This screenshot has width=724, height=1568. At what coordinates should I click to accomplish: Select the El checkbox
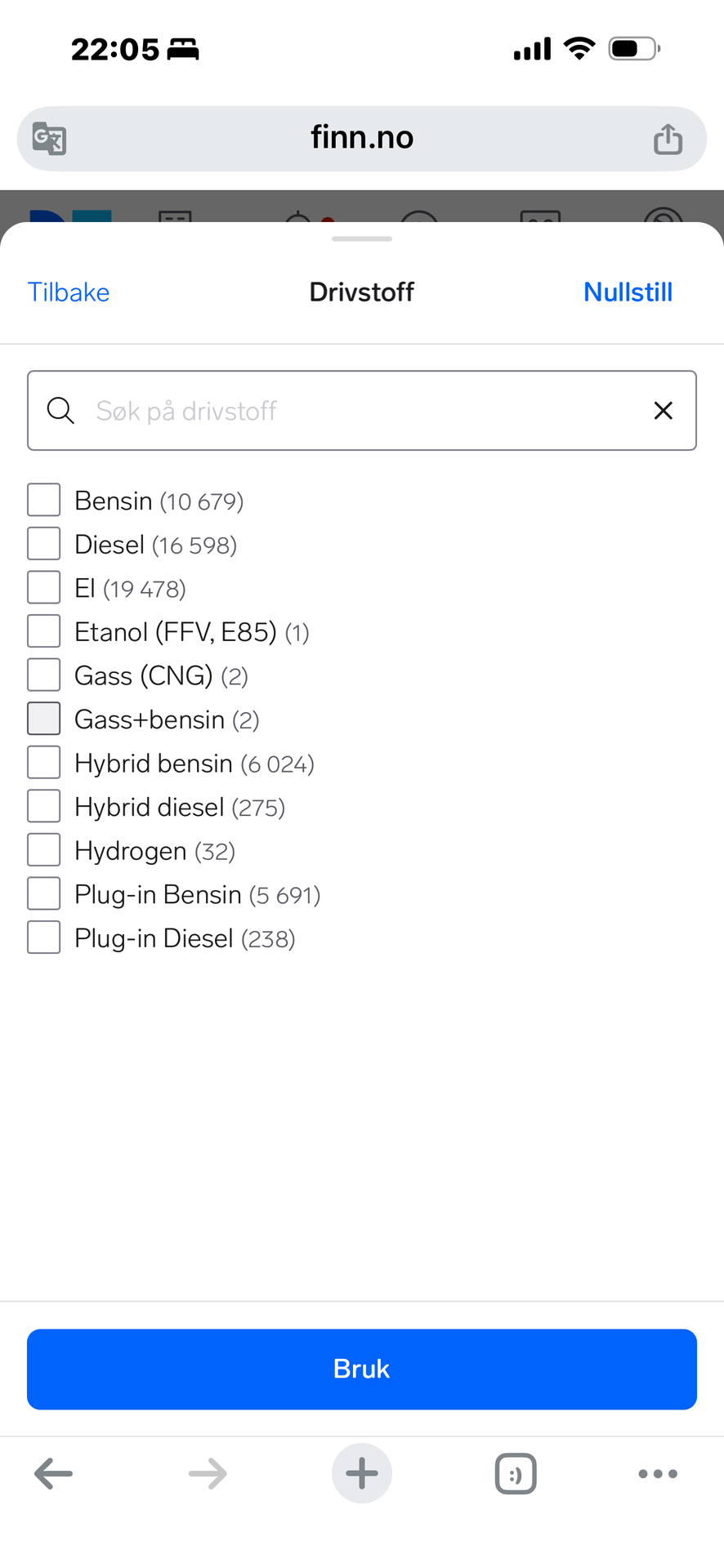[x=44, y=588]
